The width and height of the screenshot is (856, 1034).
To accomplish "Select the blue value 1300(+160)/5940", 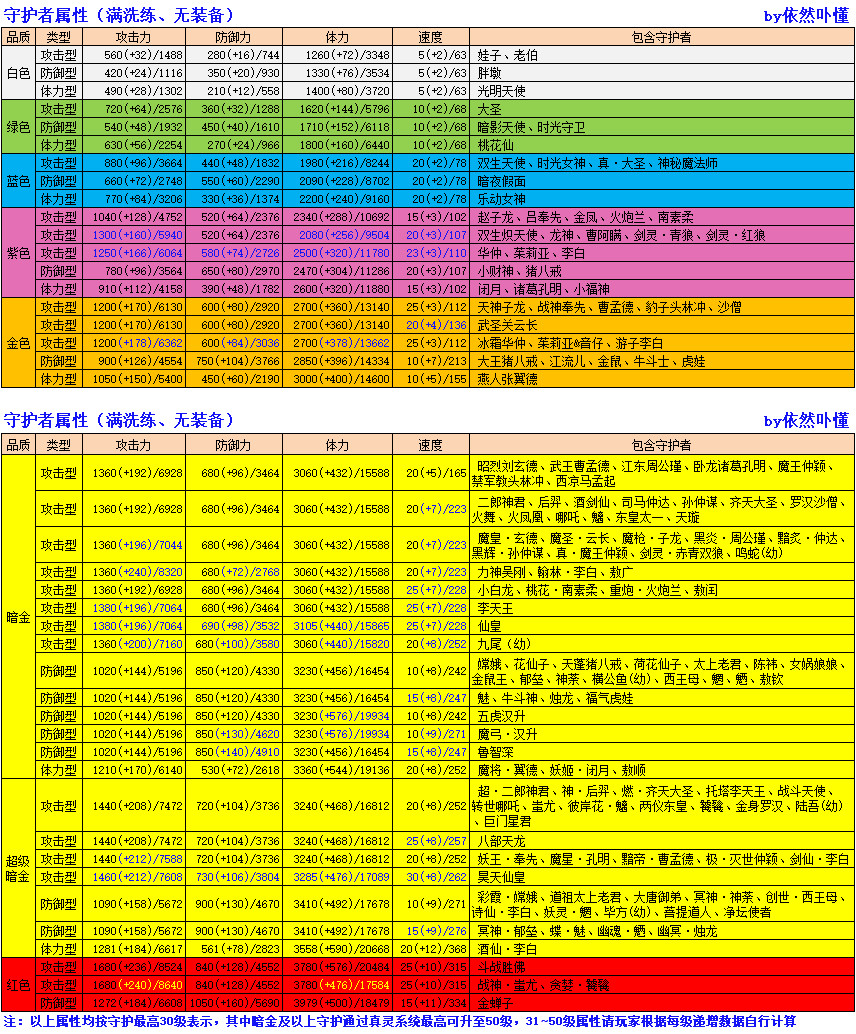I will (137, 235).
